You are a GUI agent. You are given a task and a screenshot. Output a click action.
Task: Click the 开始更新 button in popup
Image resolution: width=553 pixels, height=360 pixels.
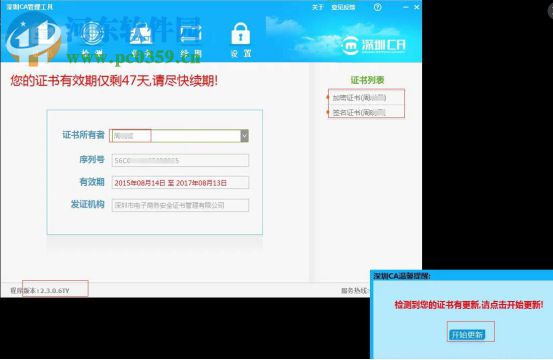467,334
